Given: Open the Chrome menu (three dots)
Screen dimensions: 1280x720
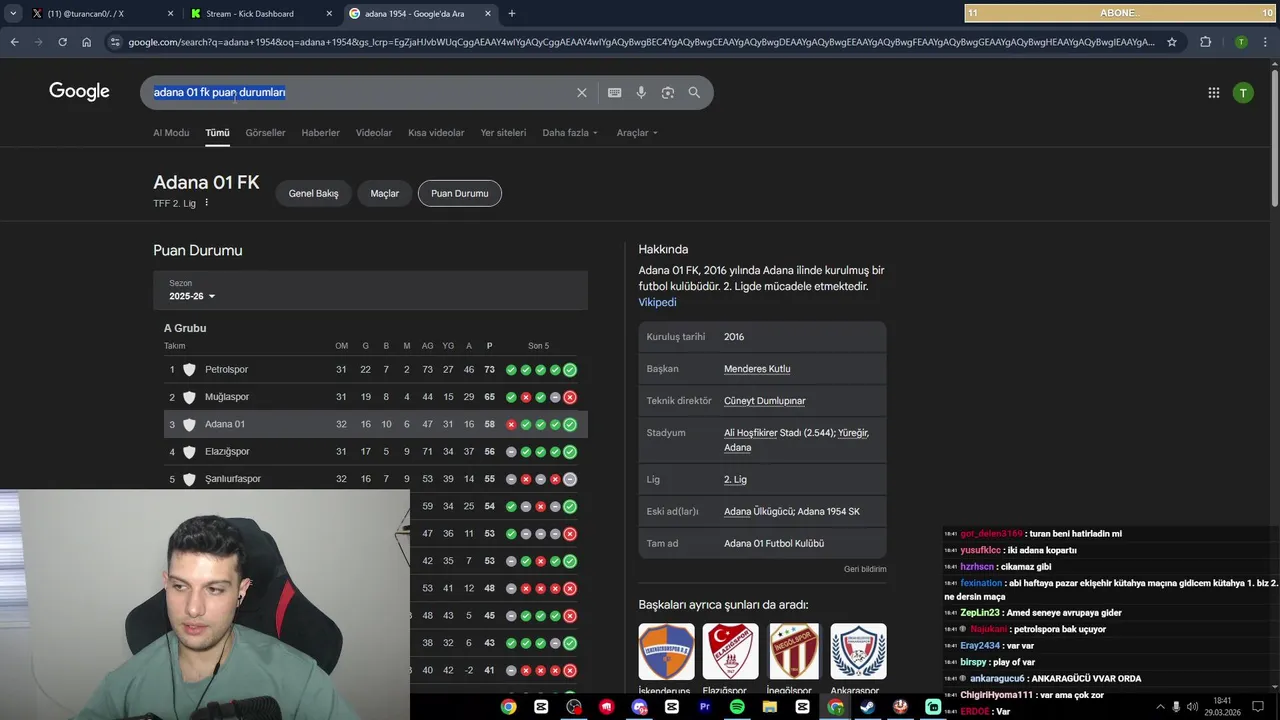Looking at the screenshot, I should [1265, 42].
